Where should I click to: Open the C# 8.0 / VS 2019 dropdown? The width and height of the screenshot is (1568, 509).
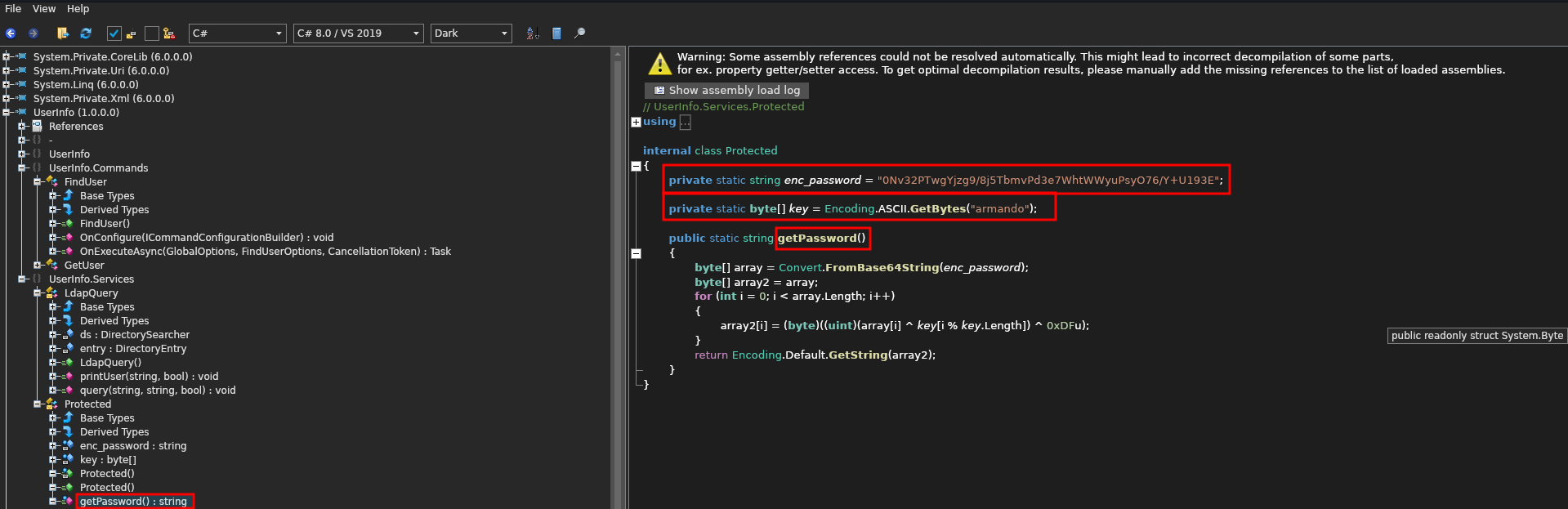coord(358,33)
